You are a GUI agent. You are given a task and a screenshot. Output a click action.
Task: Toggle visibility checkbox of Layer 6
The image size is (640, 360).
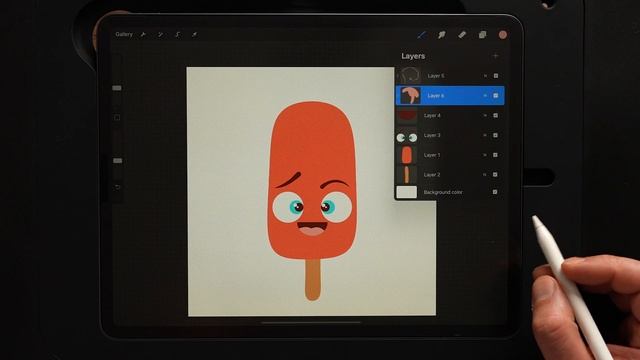(x=496, y=96)
